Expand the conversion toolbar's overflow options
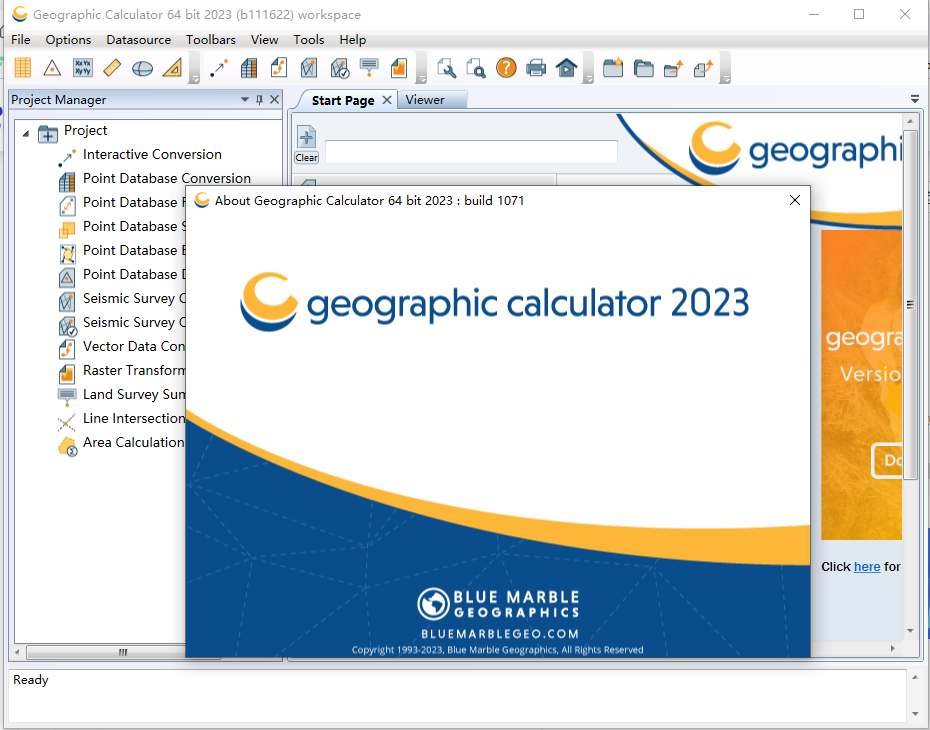 [x=421, y=78]
